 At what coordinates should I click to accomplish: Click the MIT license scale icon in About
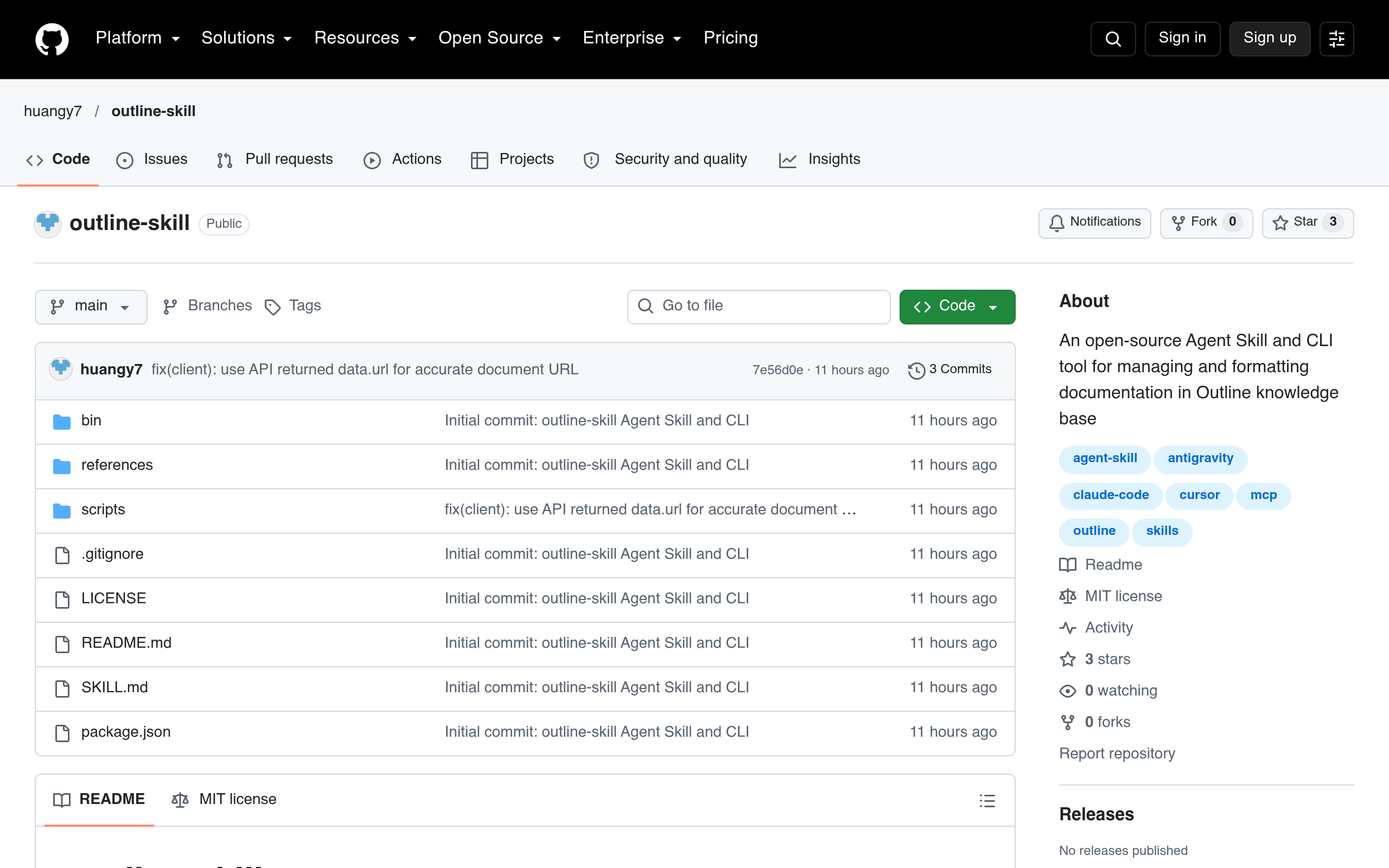(1068, 596)
